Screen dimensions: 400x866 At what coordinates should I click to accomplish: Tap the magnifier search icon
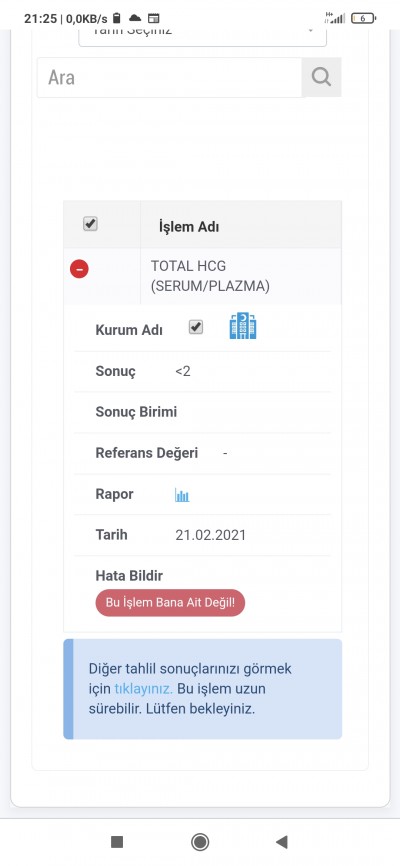(x=321, y=77)
